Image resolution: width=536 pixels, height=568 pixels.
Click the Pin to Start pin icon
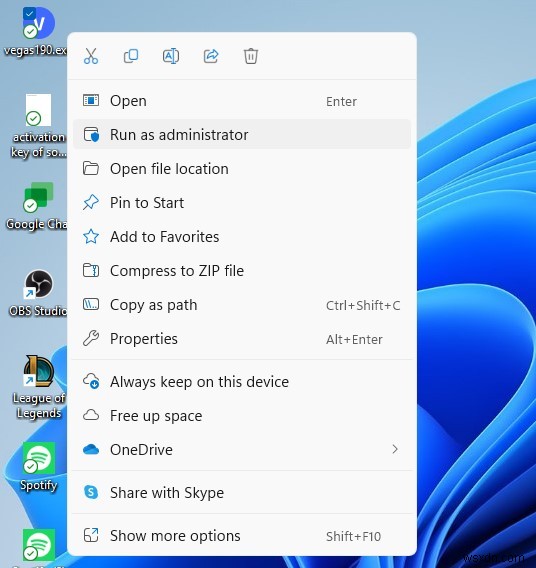[x=91, y=202]
